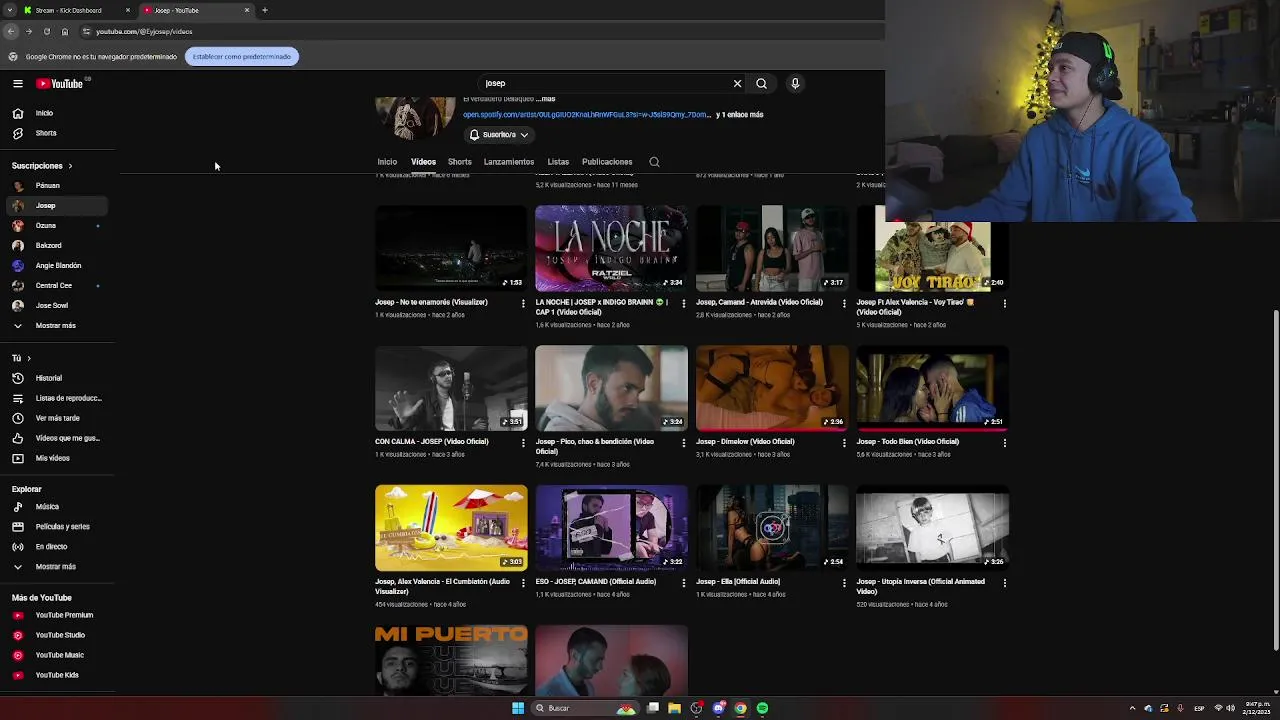This screenshot has height=720, width=1280.
Task: Expand channel description with '...más'
Action: click(x=545, y=99)
